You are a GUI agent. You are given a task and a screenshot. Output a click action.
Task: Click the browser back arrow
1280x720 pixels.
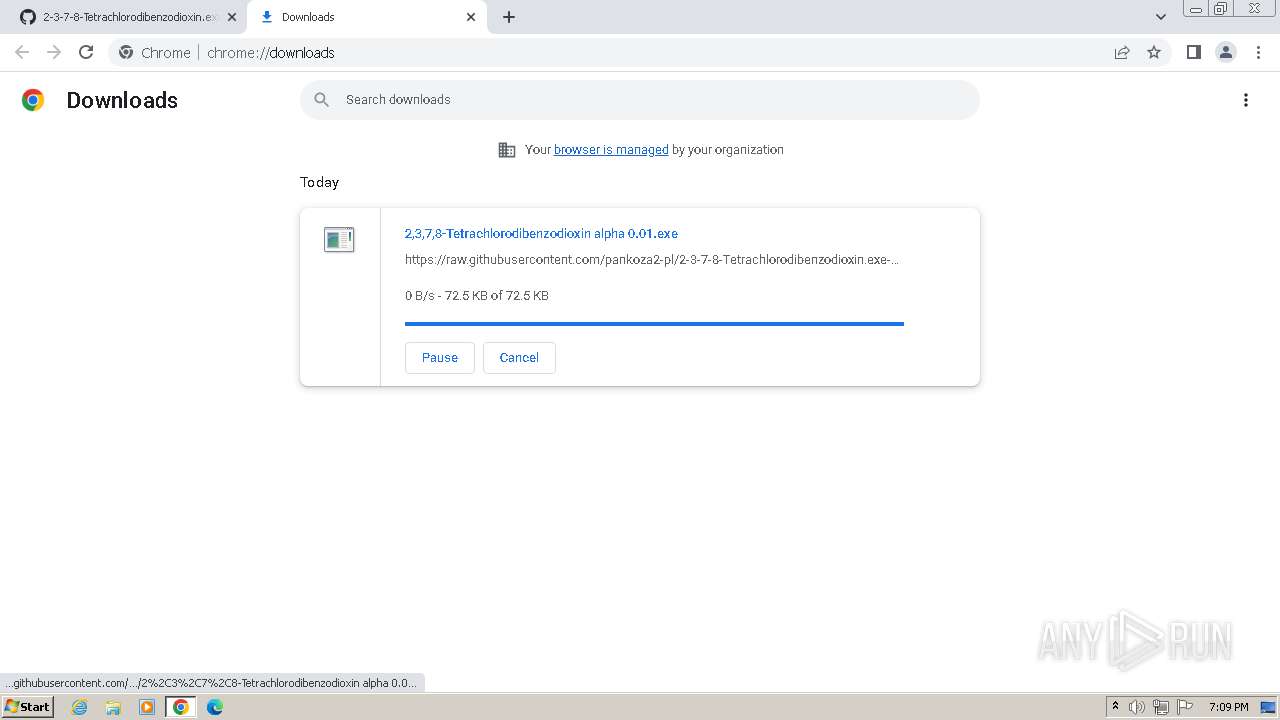[22, 52]
